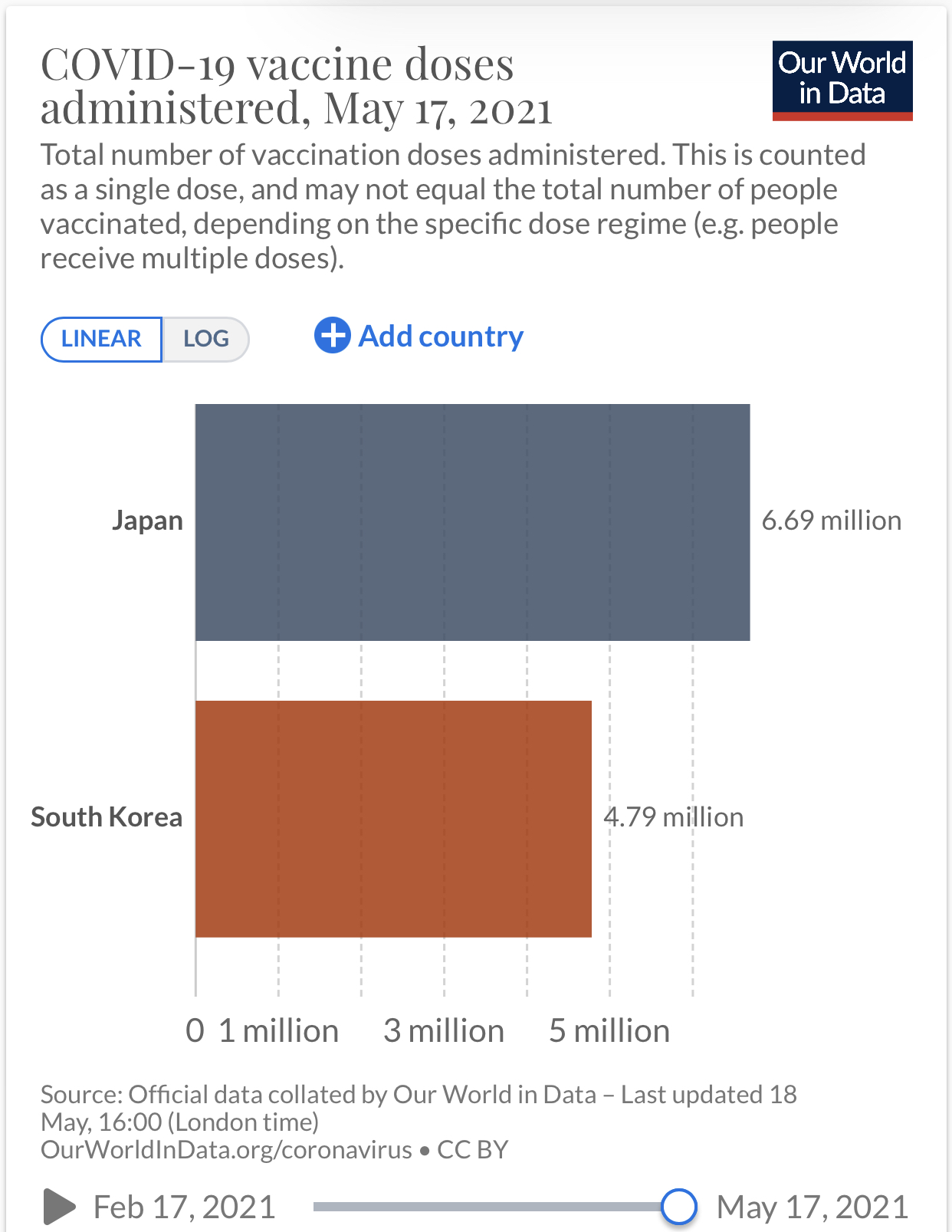Open the Our World in Data logo
The image size is (952, 1232).
842,80
